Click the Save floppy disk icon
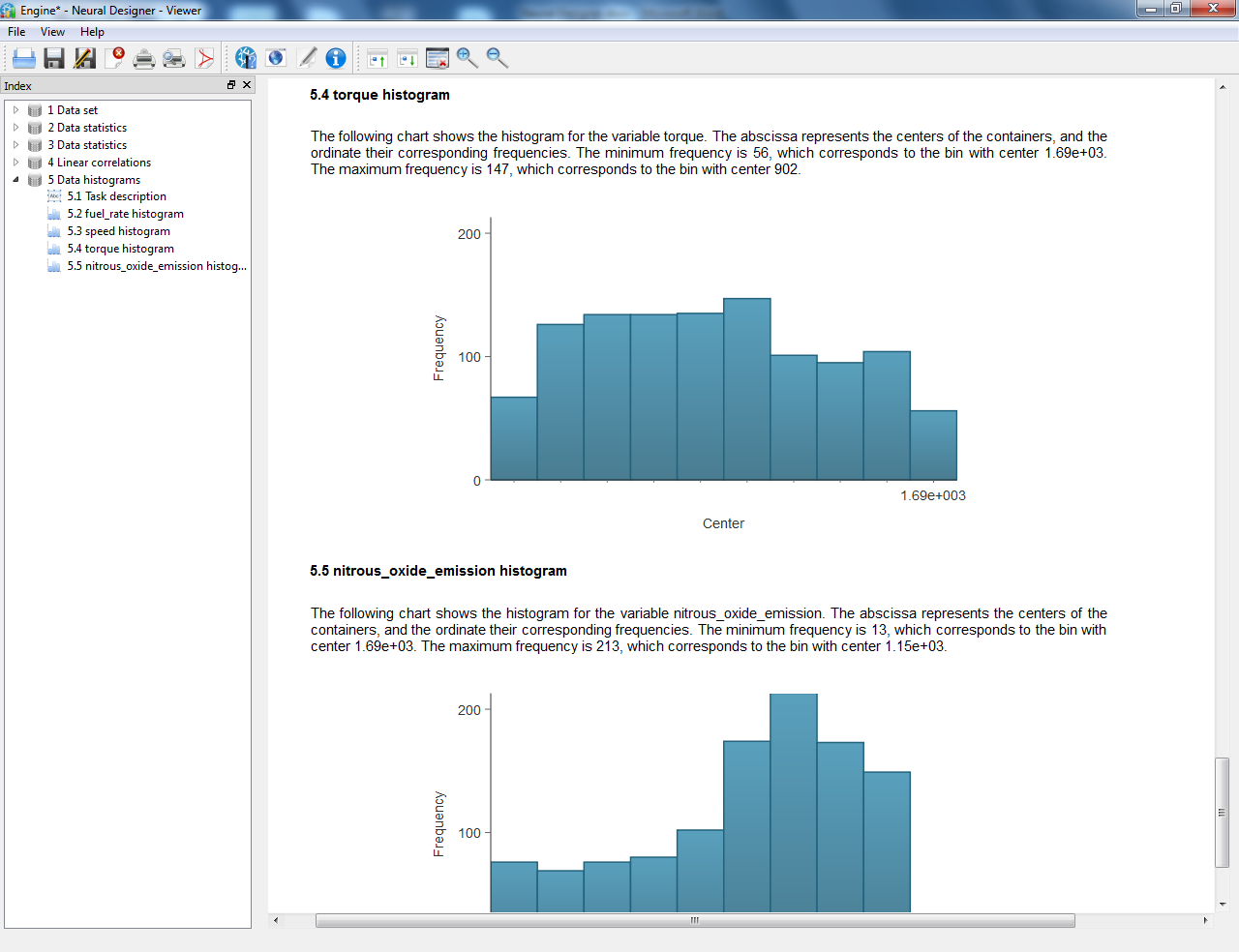The height and width of the screenshot is (952, 1239). coord(54,58)
